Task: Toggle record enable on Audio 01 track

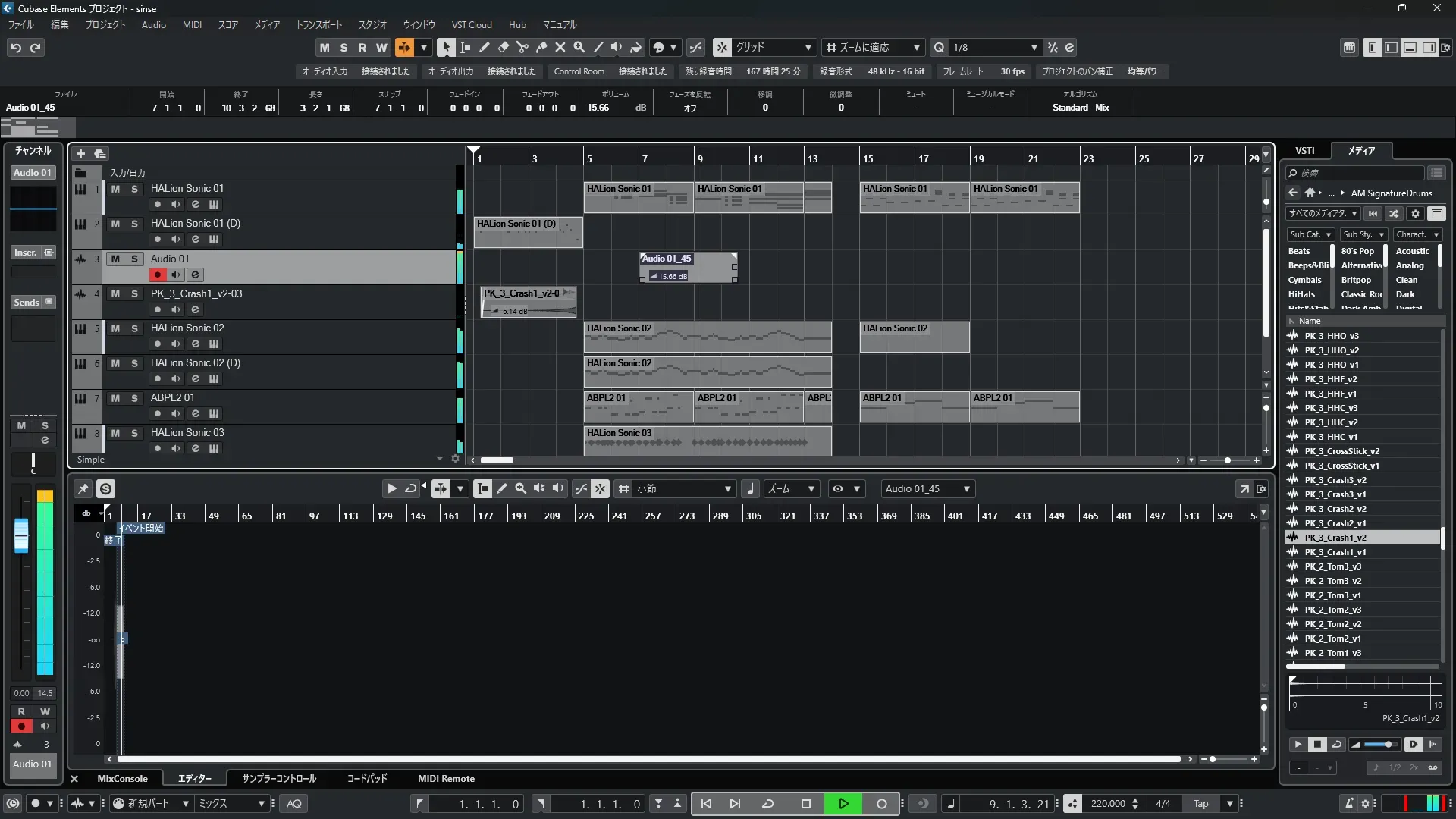Action: pos(157,275)
